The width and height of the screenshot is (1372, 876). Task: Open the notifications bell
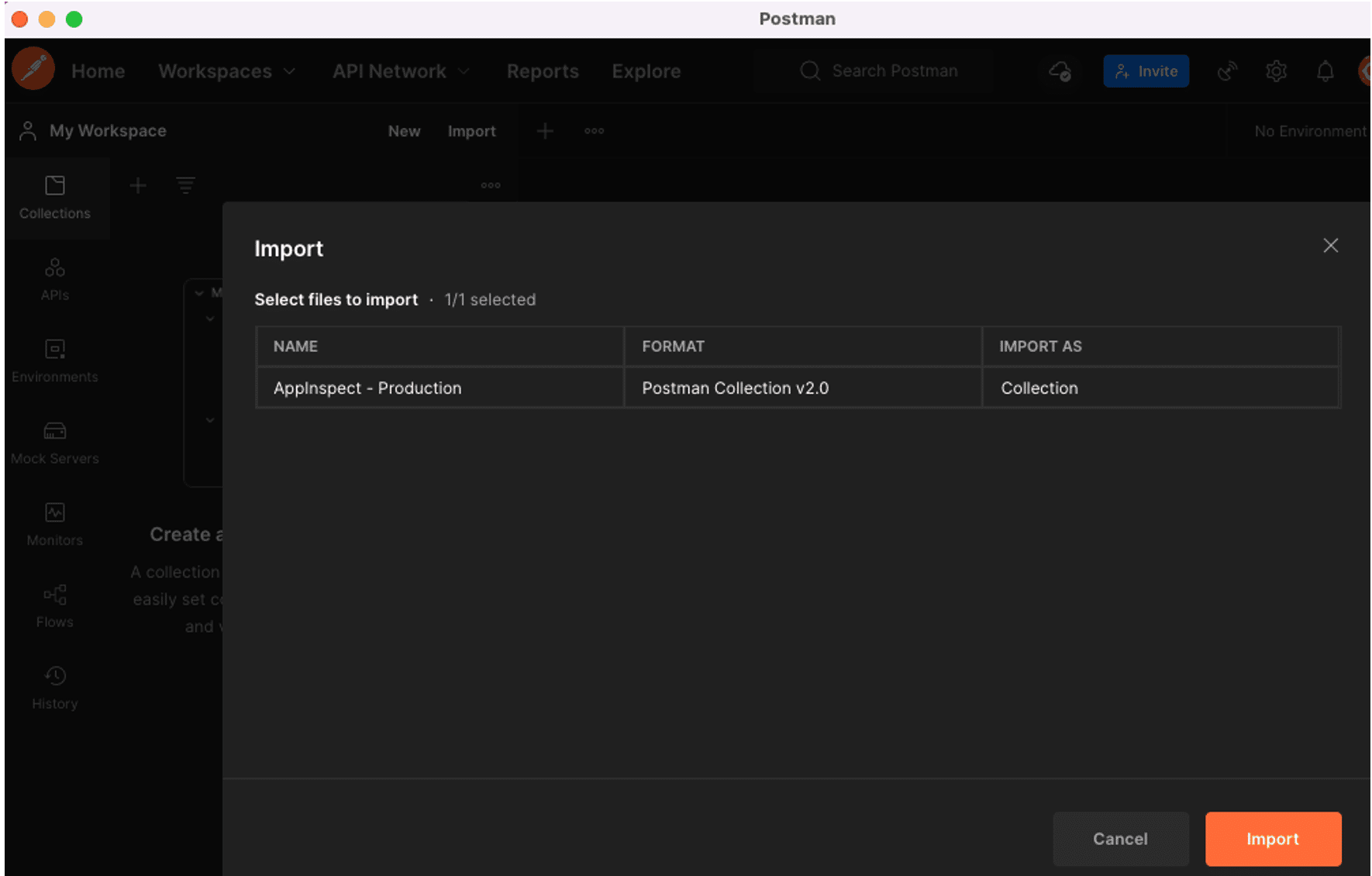tap(1325, 71)
